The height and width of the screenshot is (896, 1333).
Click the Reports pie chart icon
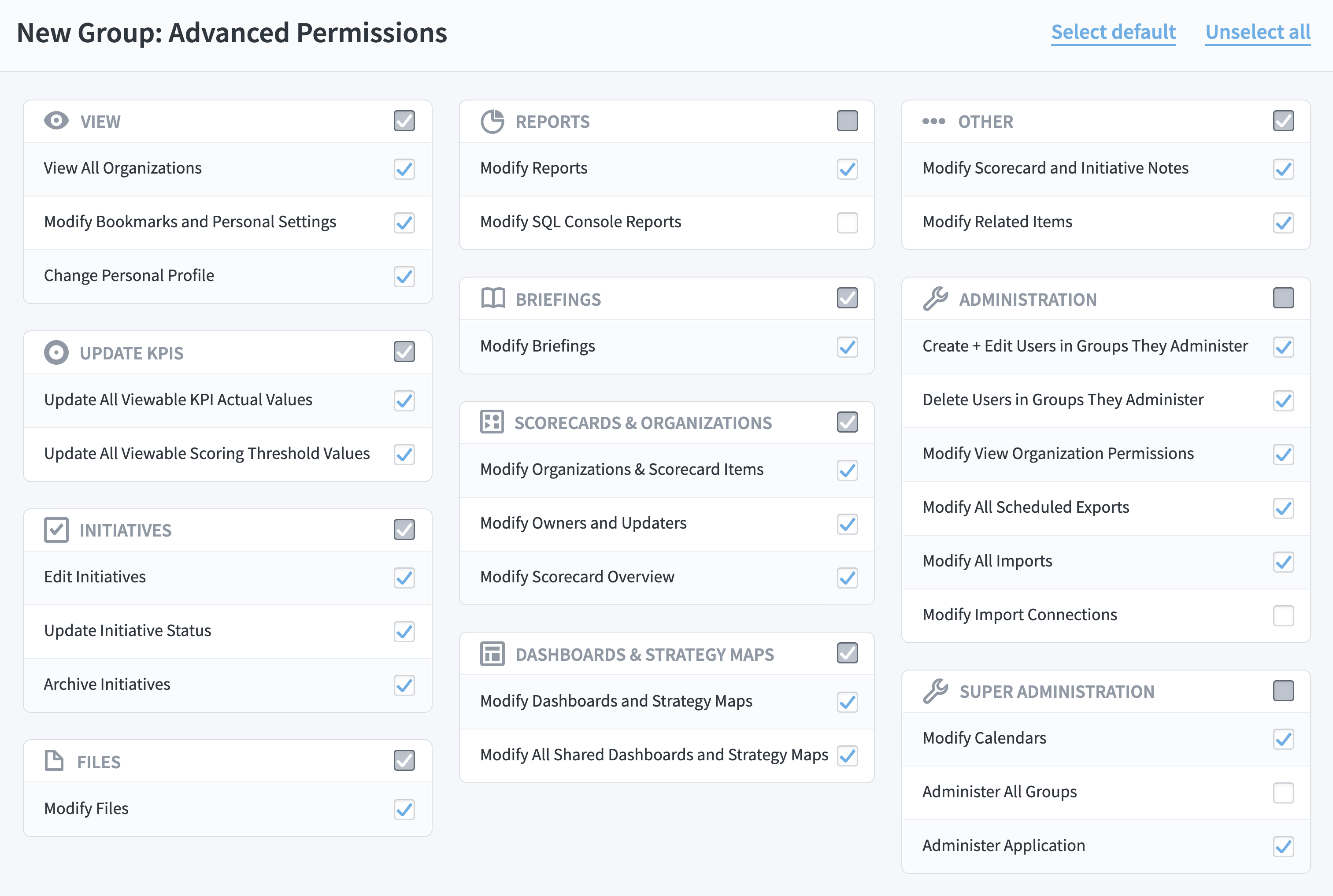[492, 121]
